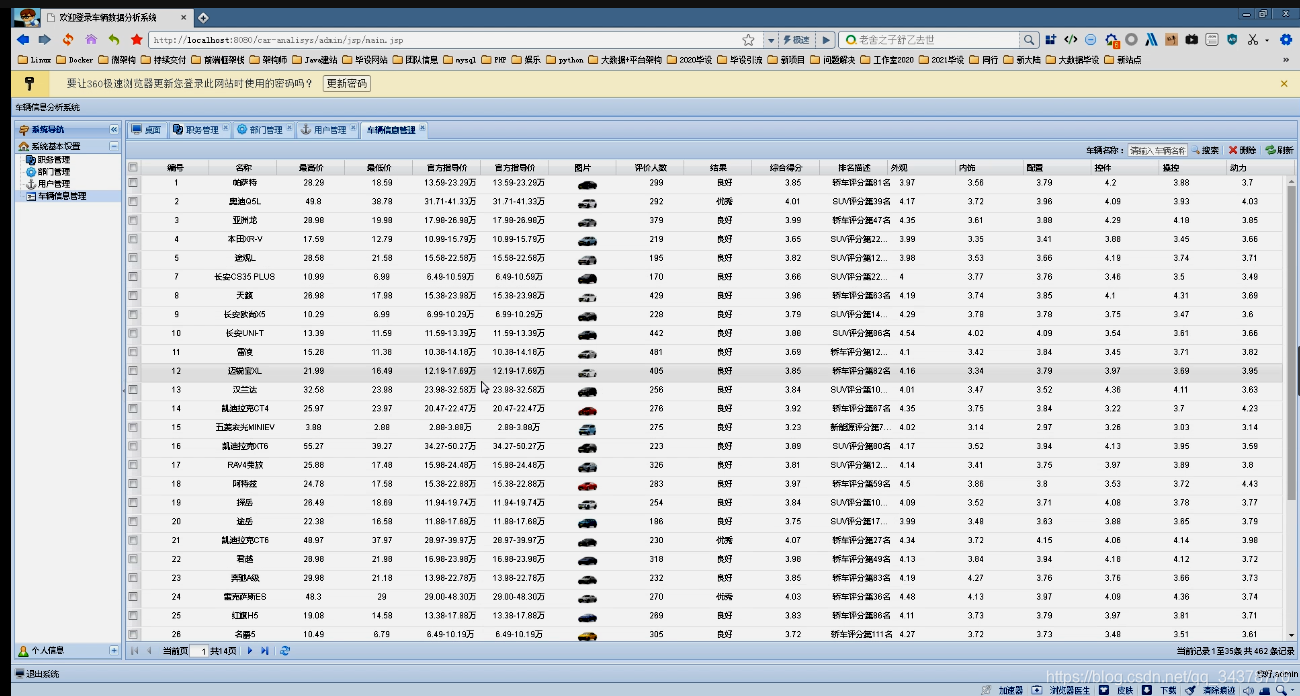Click the 更新密码 button
This screenshot has height=696, width=1300.
pos(346,84)
